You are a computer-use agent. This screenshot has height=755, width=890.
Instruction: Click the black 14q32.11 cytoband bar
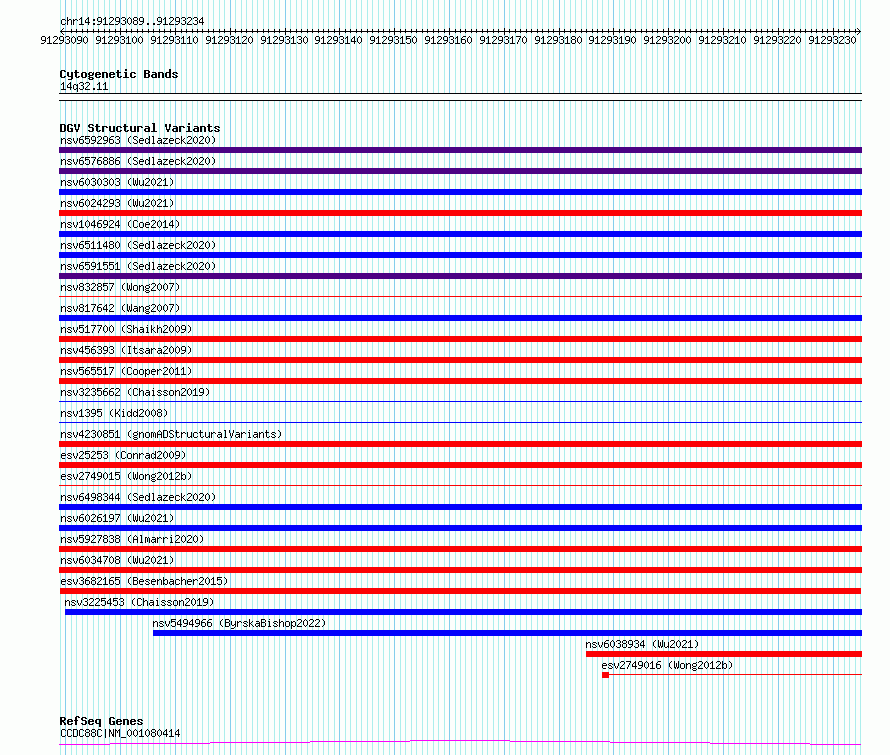[x=460, y=97]
